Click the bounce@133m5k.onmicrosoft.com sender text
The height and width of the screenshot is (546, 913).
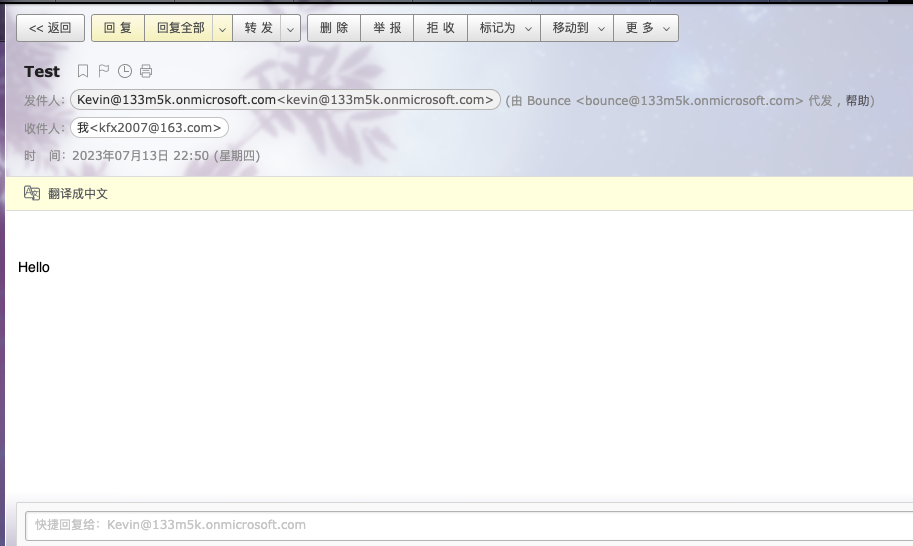click(689, 101)
